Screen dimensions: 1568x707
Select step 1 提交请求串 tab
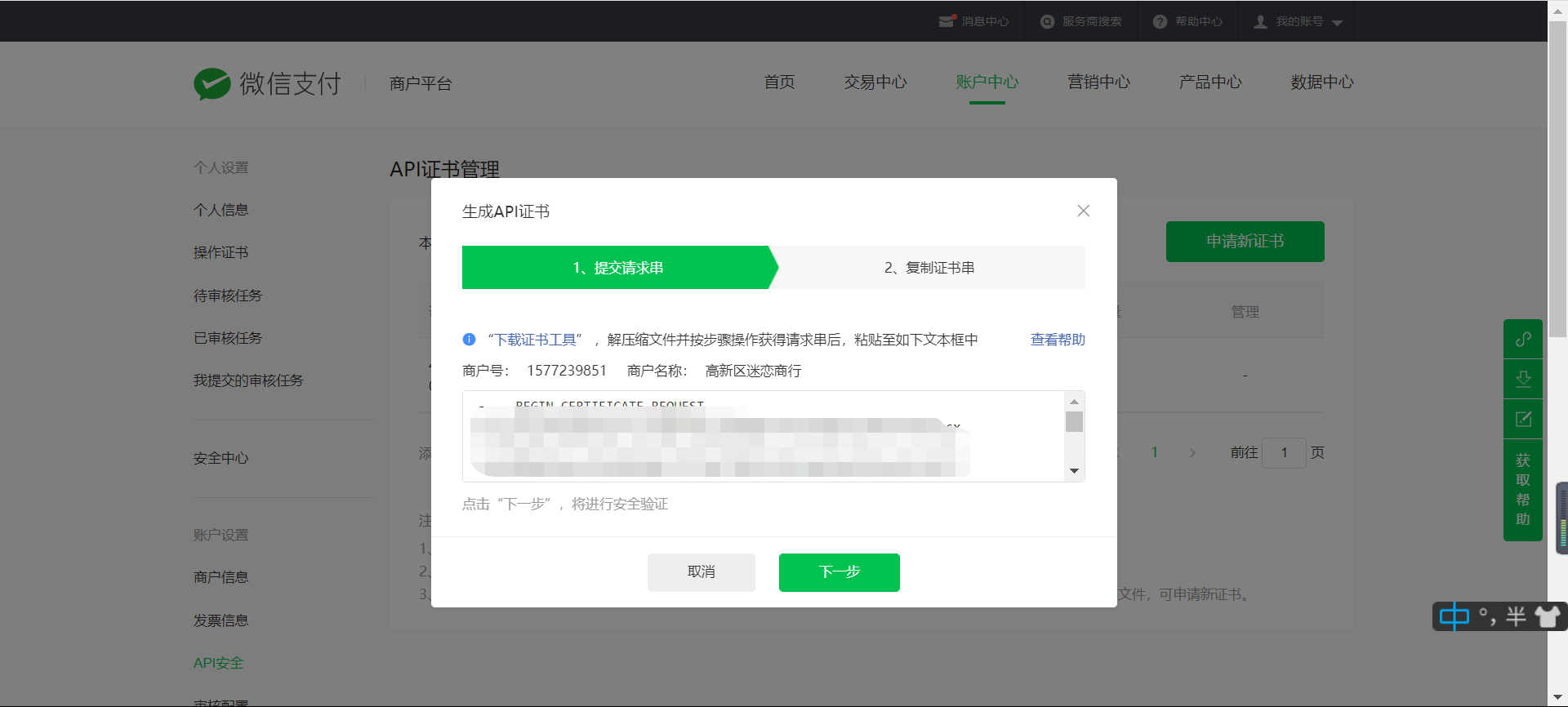point(618,268)
